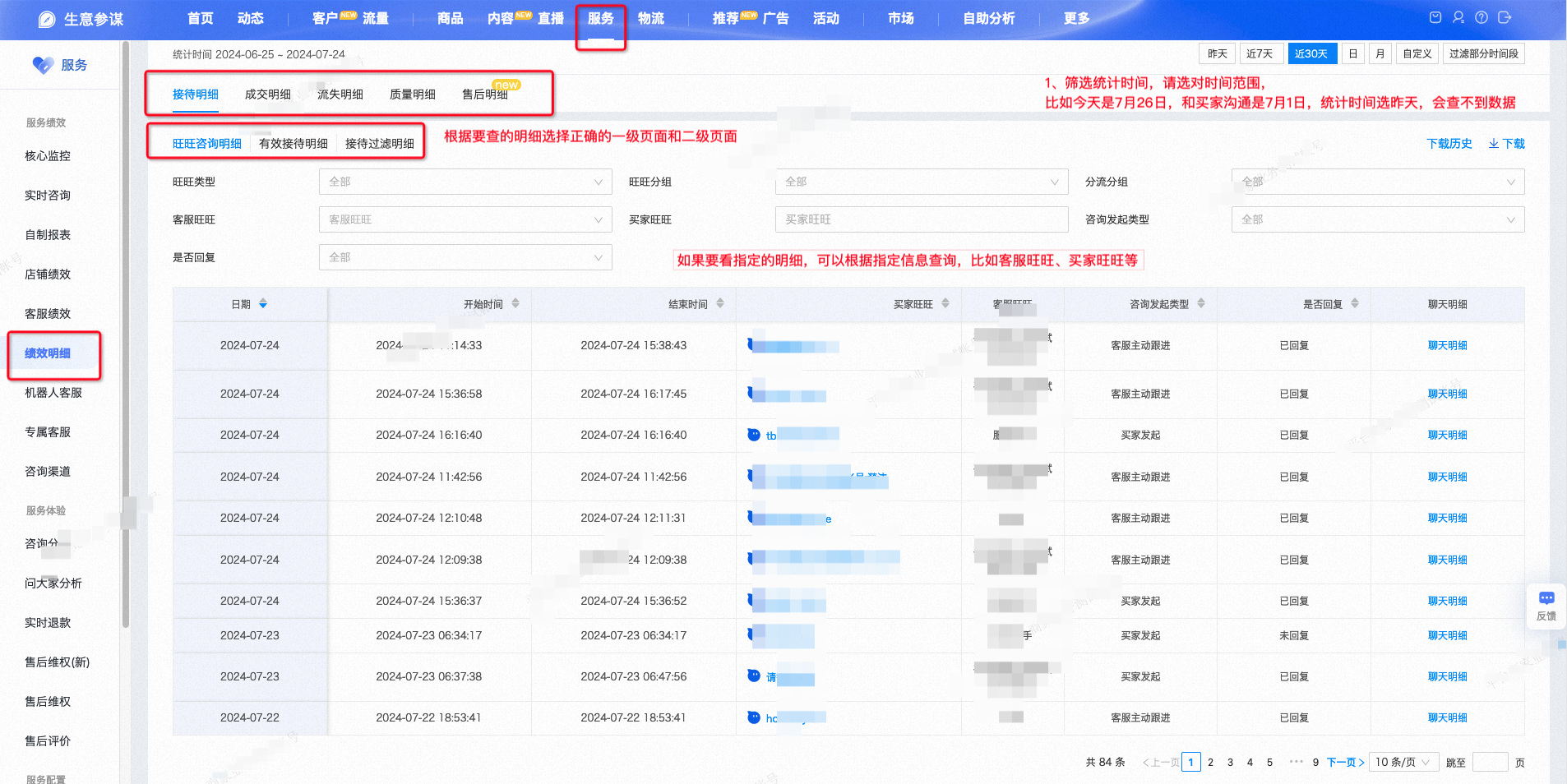Expand the 客服旺旺 dropdown

coord(465,219)
